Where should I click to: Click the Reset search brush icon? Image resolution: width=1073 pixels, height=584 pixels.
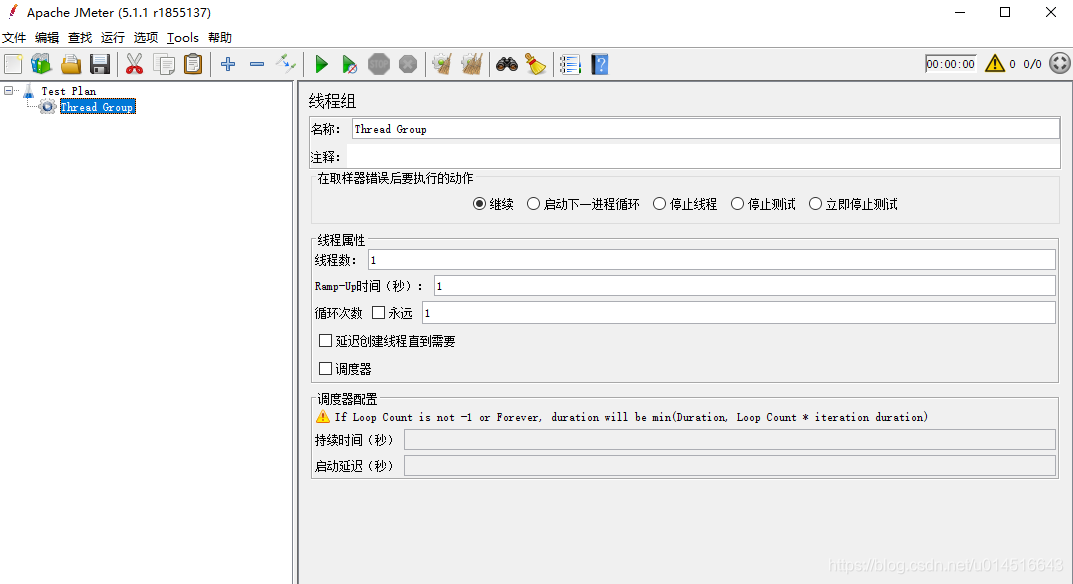[x=535, y=64]
